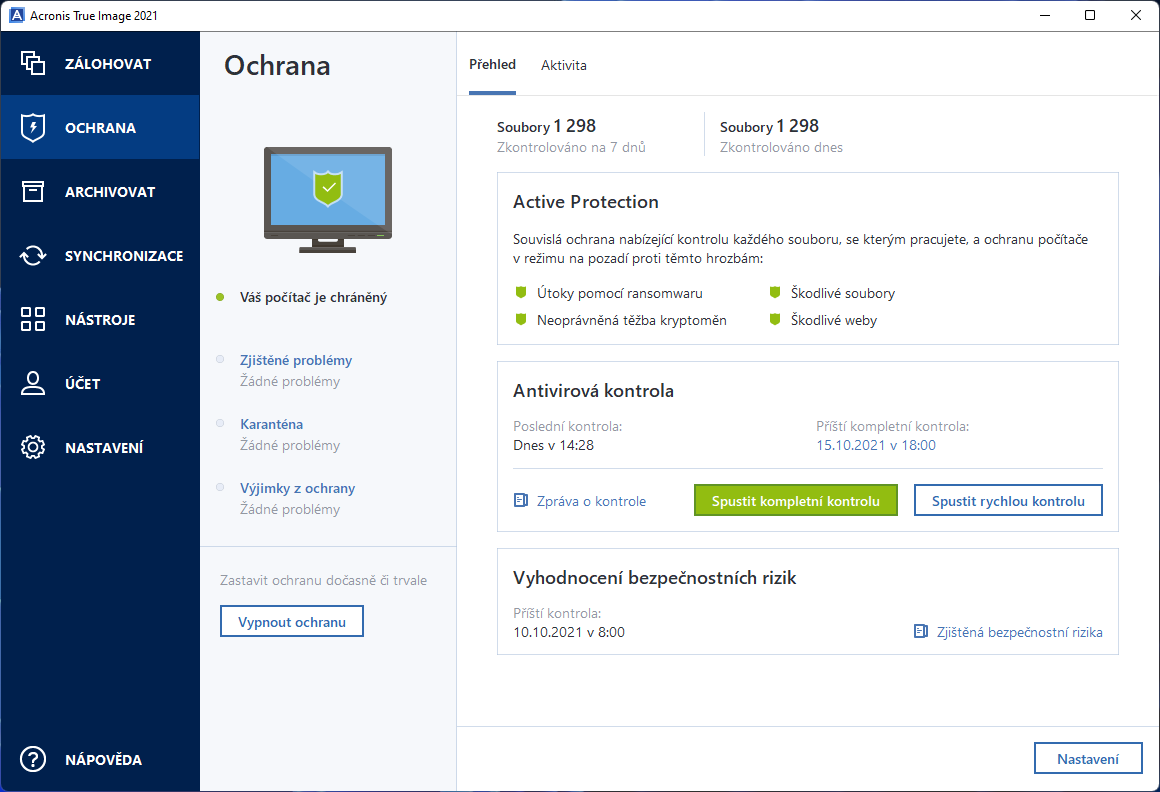Click the green status dot beside Váš počítač
The height and width of the screenshot is (792, 1160).
[220, 297]
